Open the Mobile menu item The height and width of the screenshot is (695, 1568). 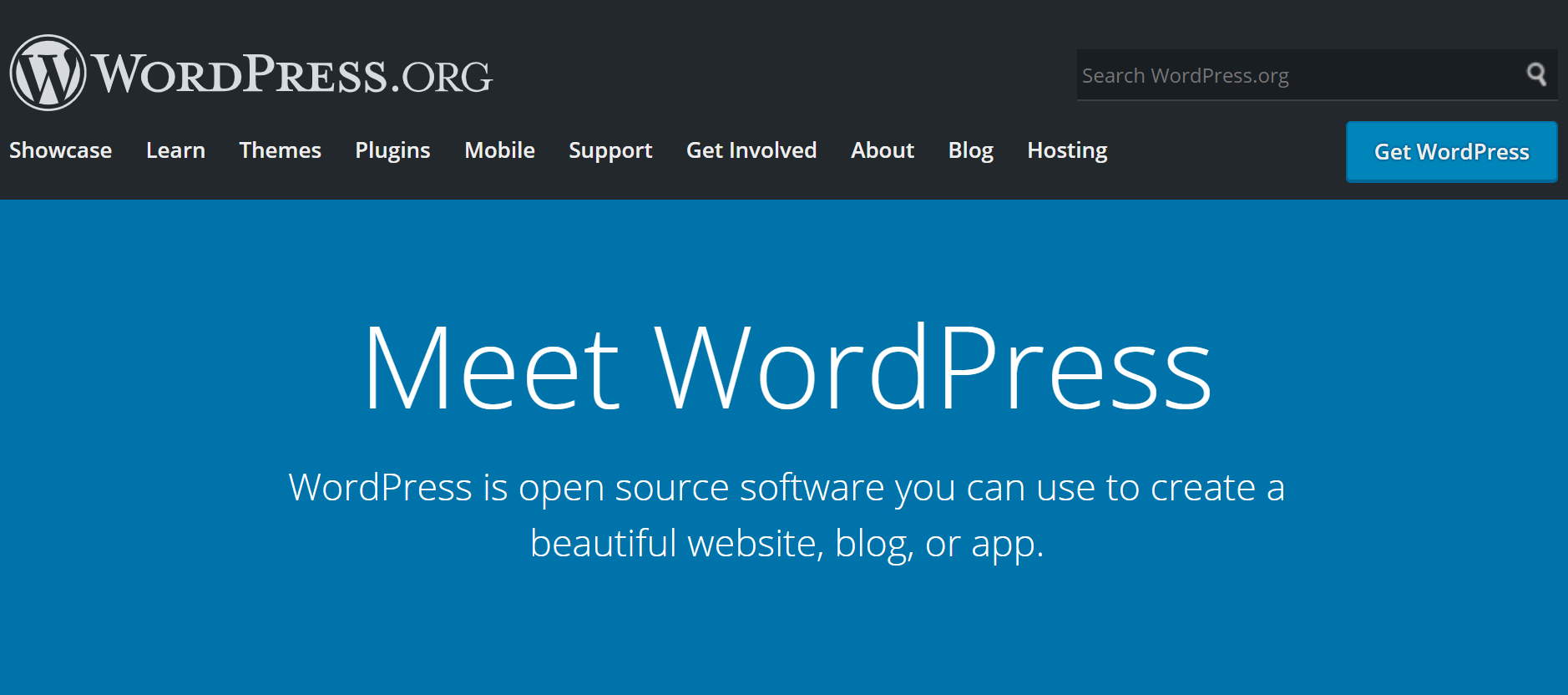tap(499, 150)
